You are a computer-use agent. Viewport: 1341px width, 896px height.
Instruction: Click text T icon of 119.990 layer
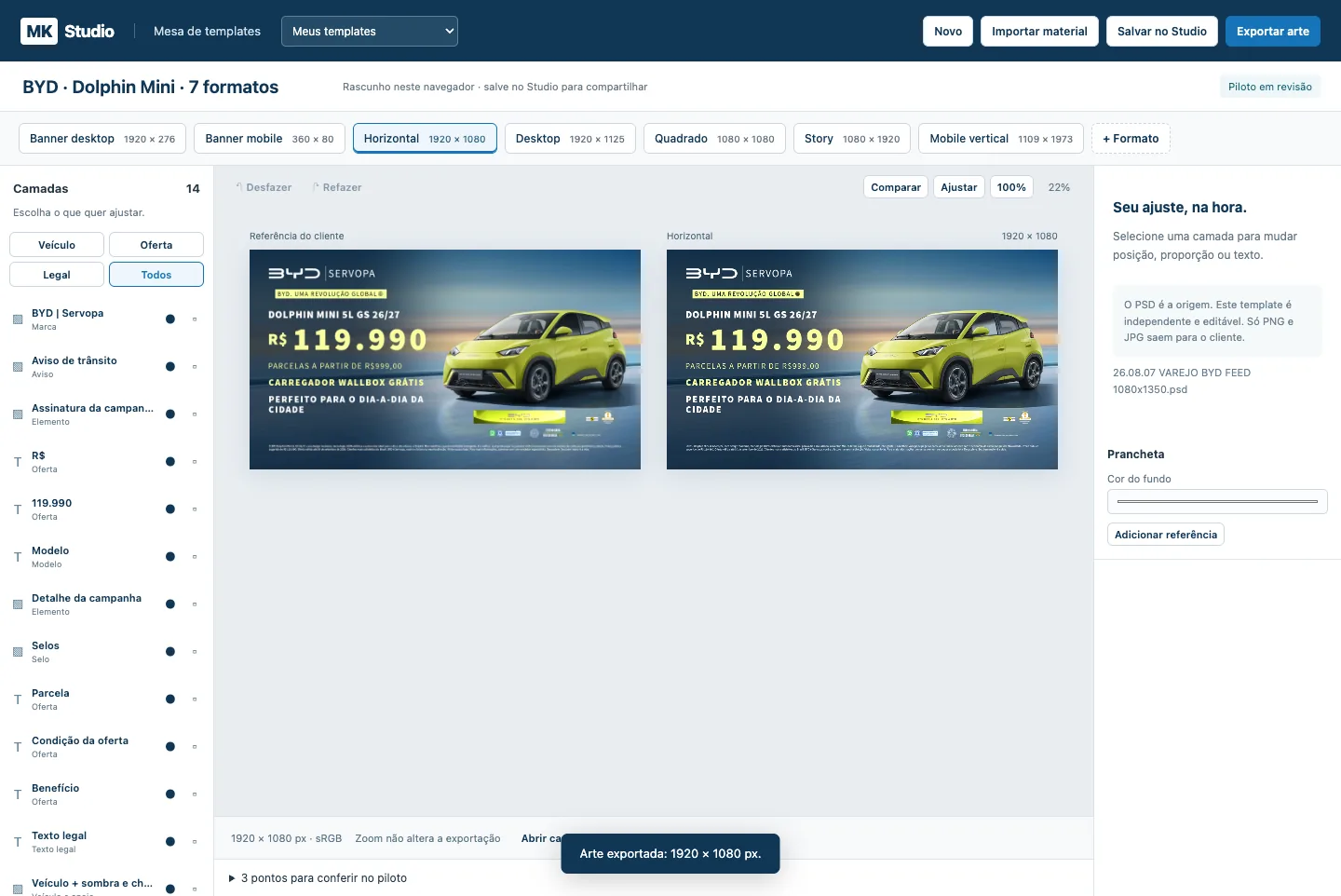[18, 509]
